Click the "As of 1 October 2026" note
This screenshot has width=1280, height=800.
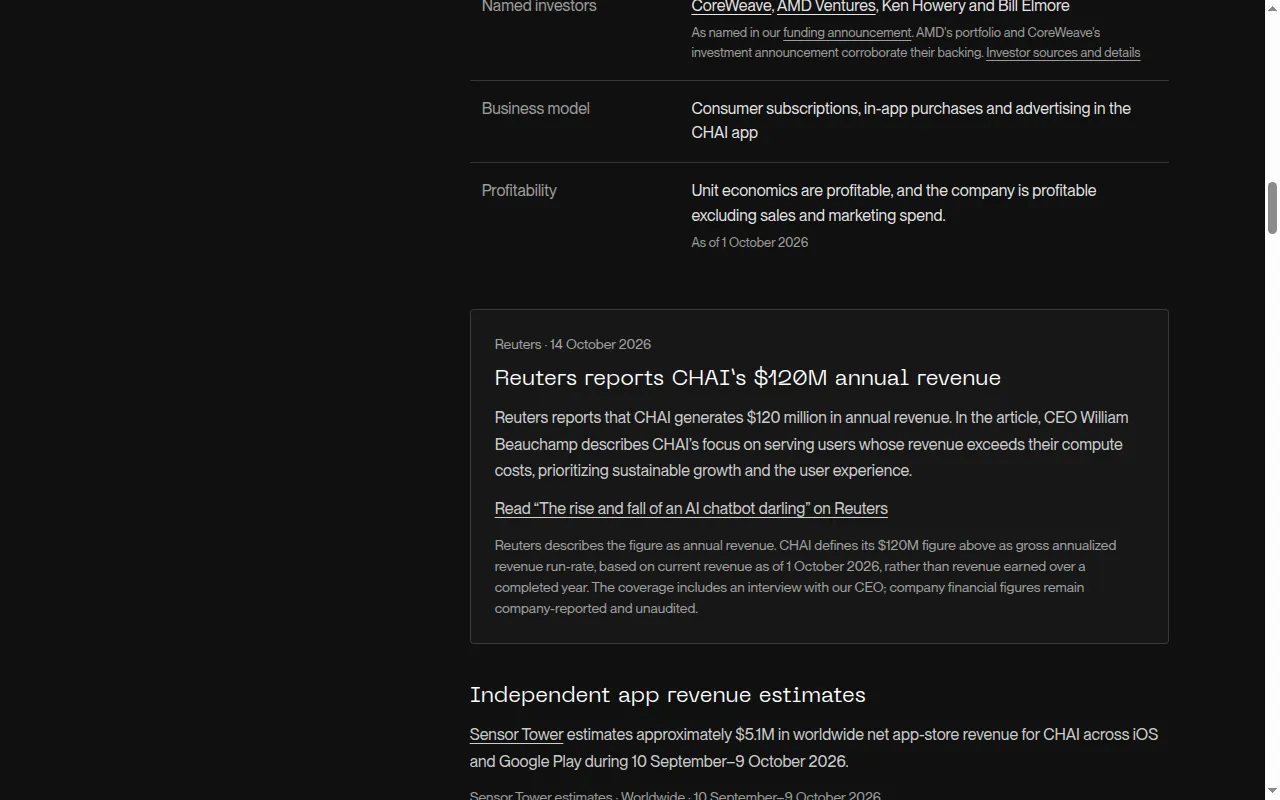pos(749,242)
